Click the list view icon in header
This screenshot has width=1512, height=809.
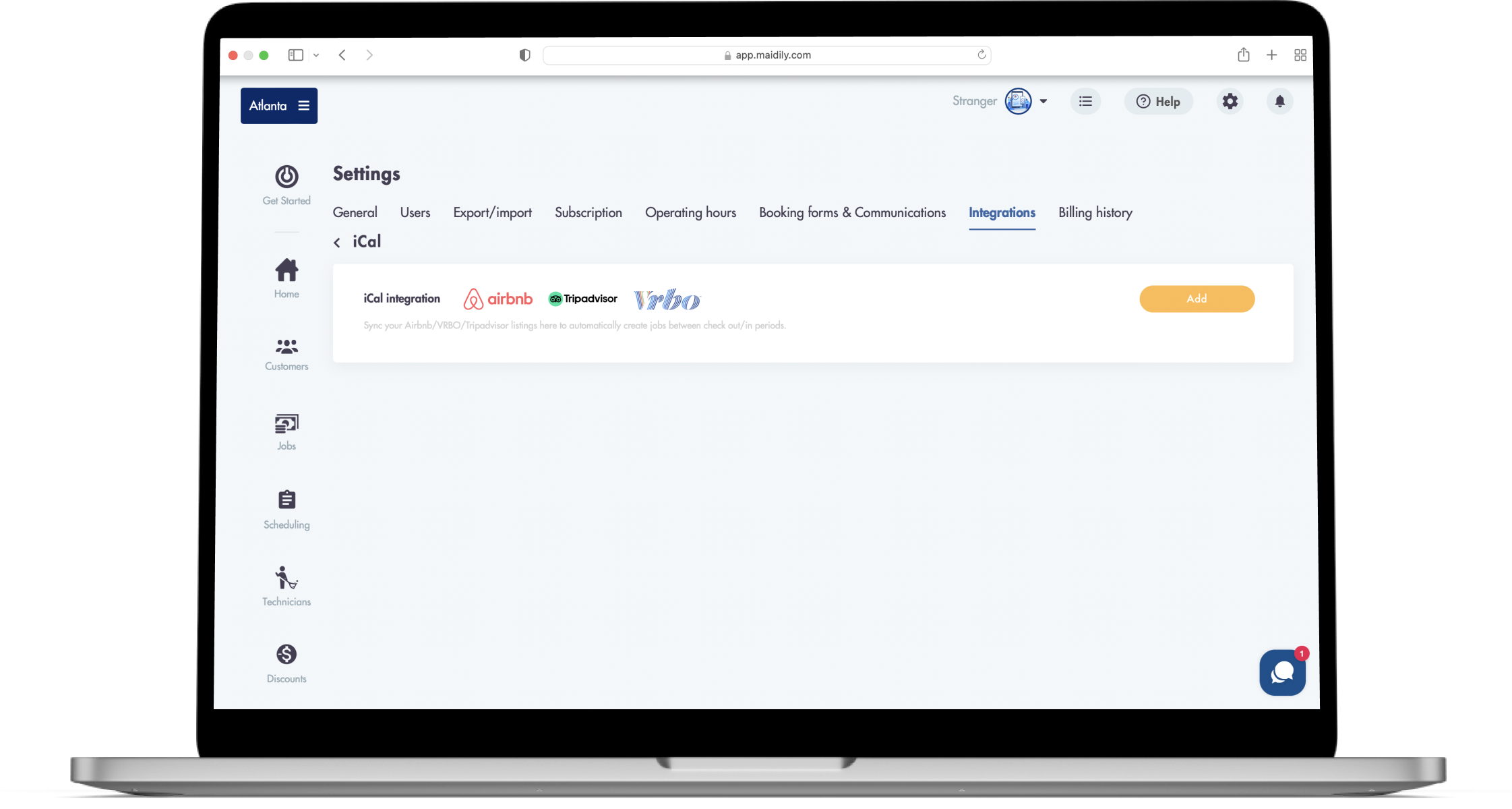pyautogui.click(x=1085, y=102)
